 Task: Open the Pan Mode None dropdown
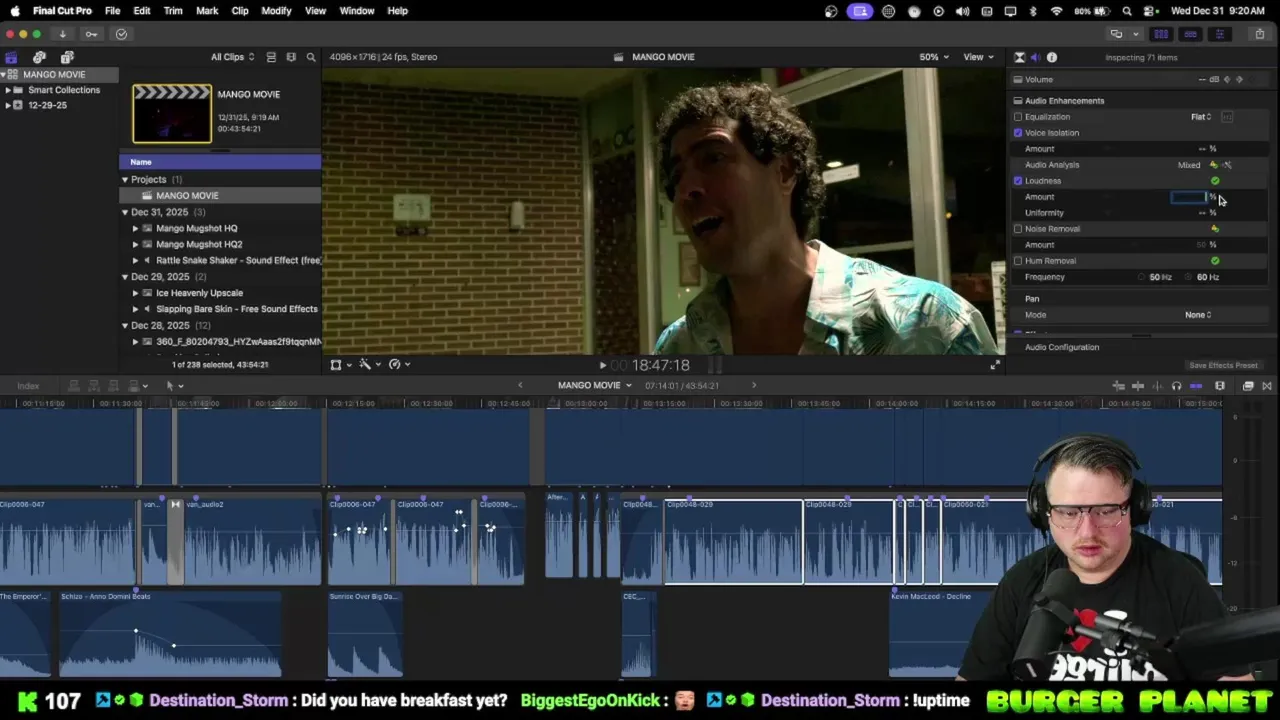[x=1198, y=315]
